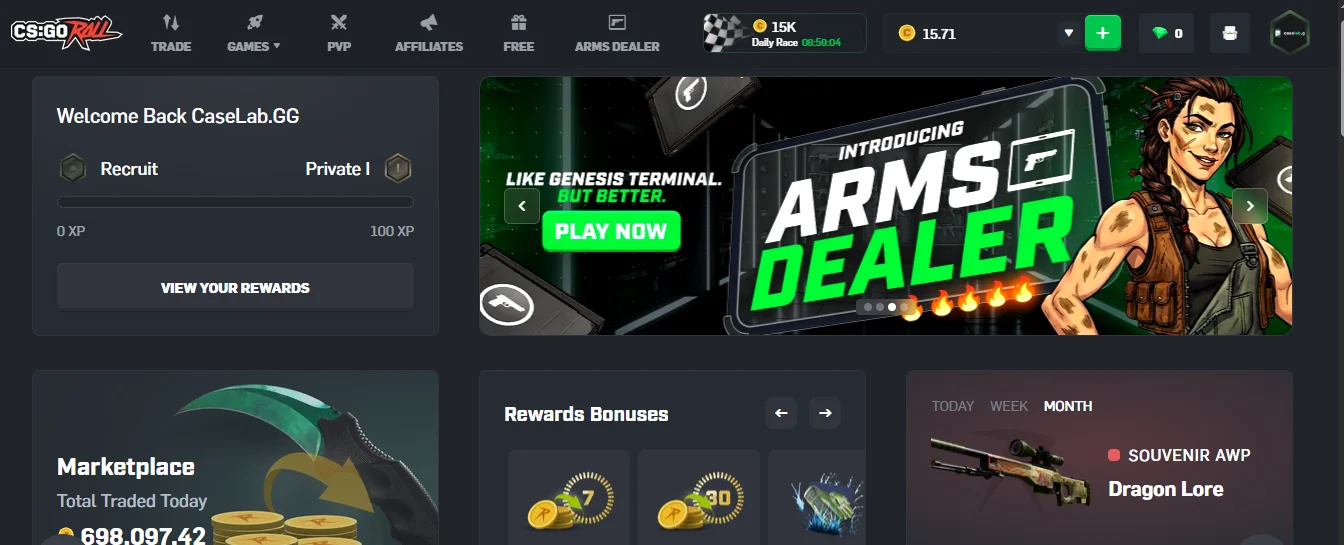Click the XP progress bar

click(x=235, y=202)
